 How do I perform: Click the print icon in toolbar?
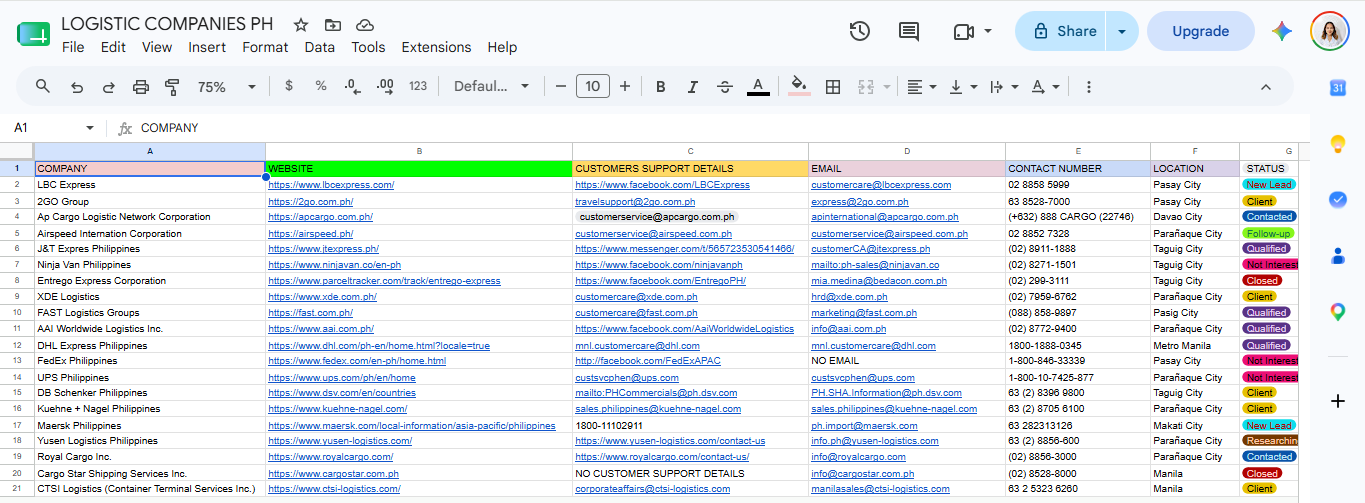(141, 87)
